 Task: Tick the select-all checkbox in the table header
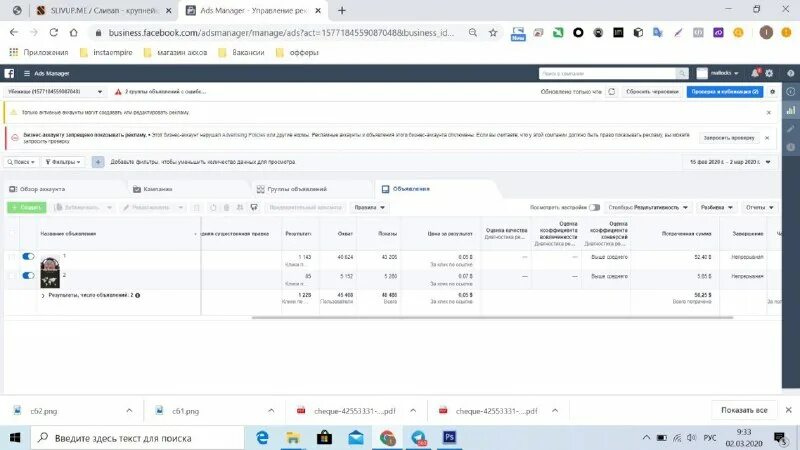pyautogui.click(x=12, y=234)
